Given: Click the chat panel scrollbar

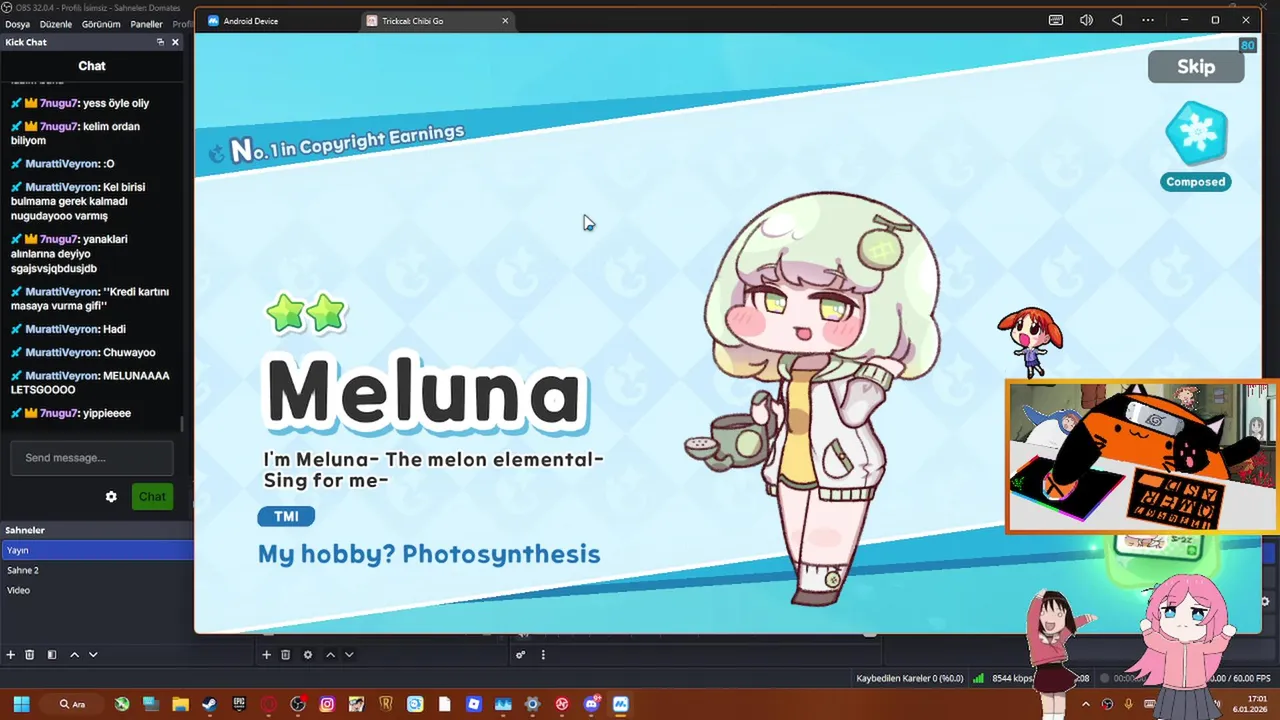Looking at the screenshot, I should [x=181, y=423].
